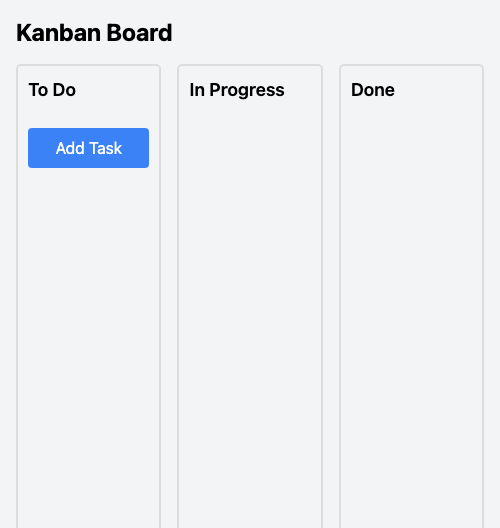Click blank page area right of the title
This screenshot has width=500, height=528.
[333, 33]
